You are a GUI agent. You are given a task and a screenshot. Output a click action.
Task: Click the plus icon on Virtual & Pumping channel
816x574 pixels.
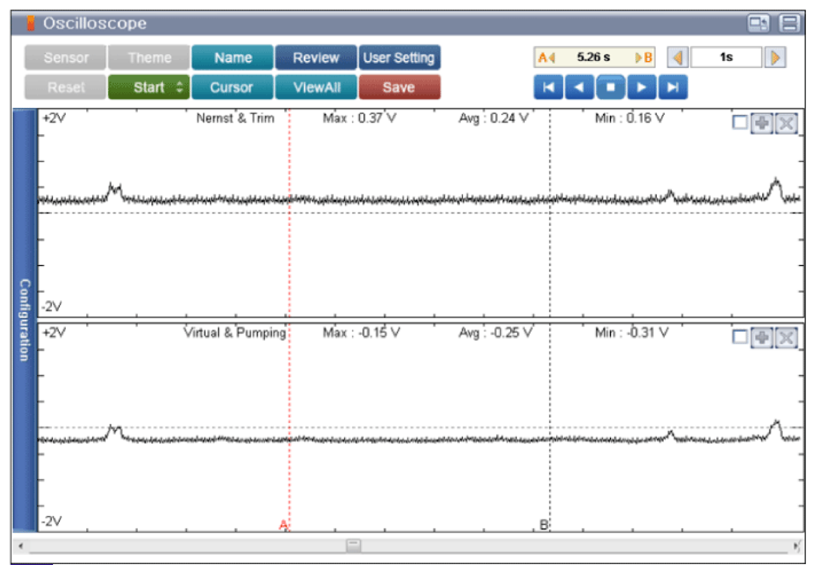point(762,337)
